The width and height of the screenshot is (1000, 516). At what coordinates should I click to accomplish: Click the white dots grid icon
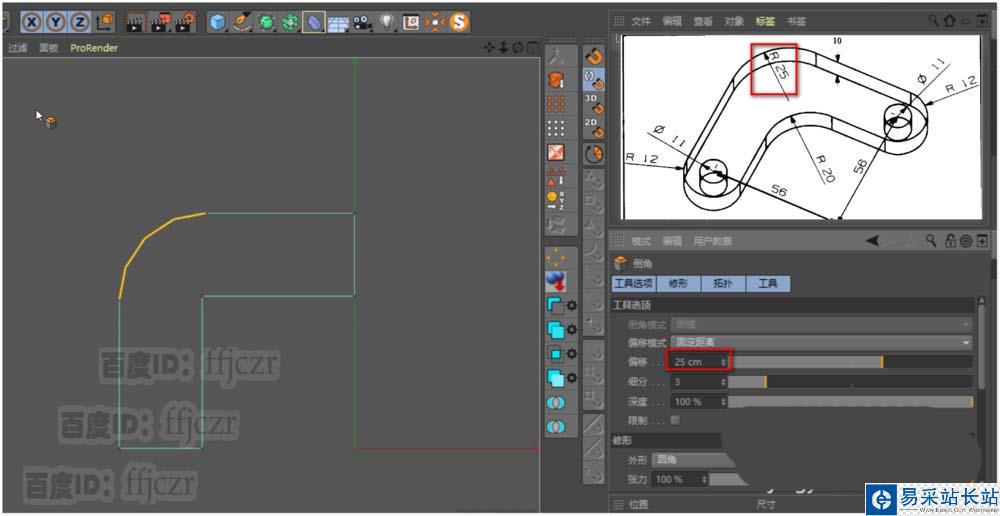tap(556, 128)
